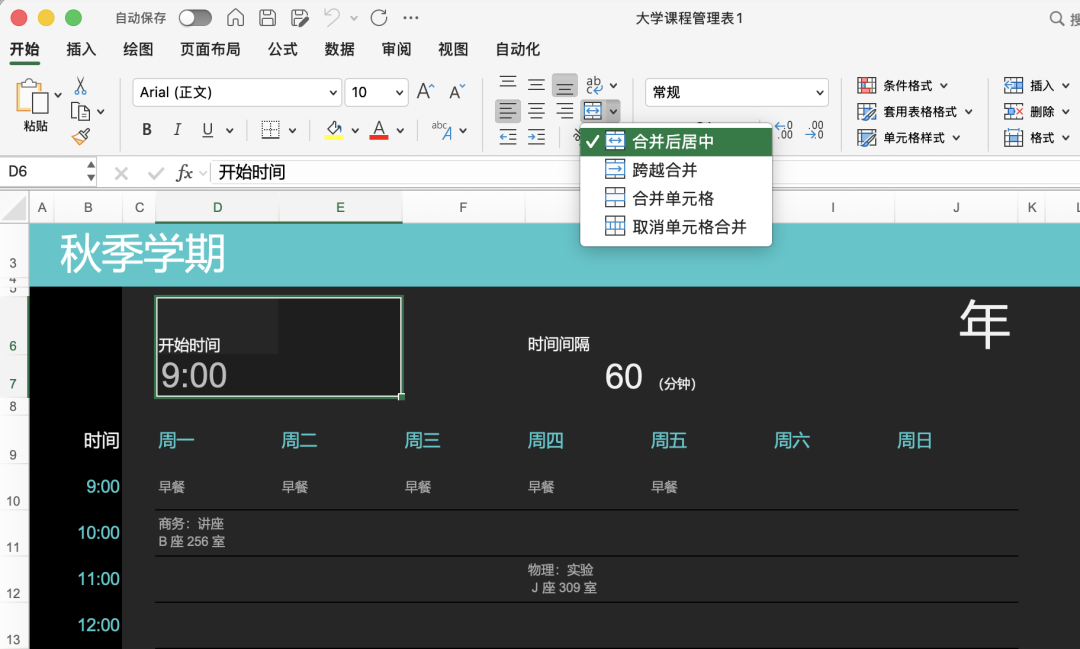Click the Home icon in the title bar
This screenshot has height=649, width=1080.
[236, 18]
